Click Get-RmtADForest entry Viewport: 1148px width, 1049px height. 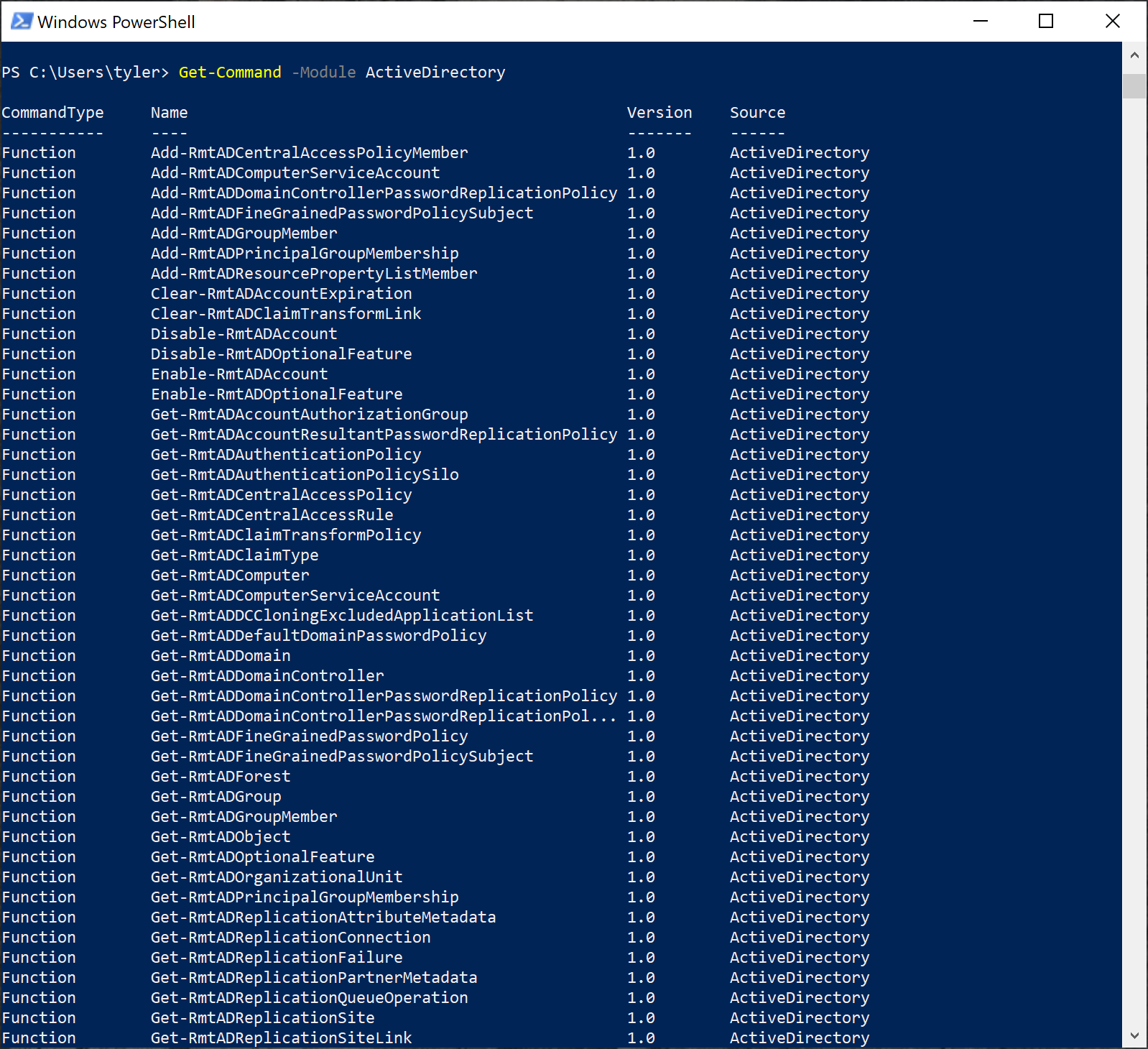[x=221, y=777]
